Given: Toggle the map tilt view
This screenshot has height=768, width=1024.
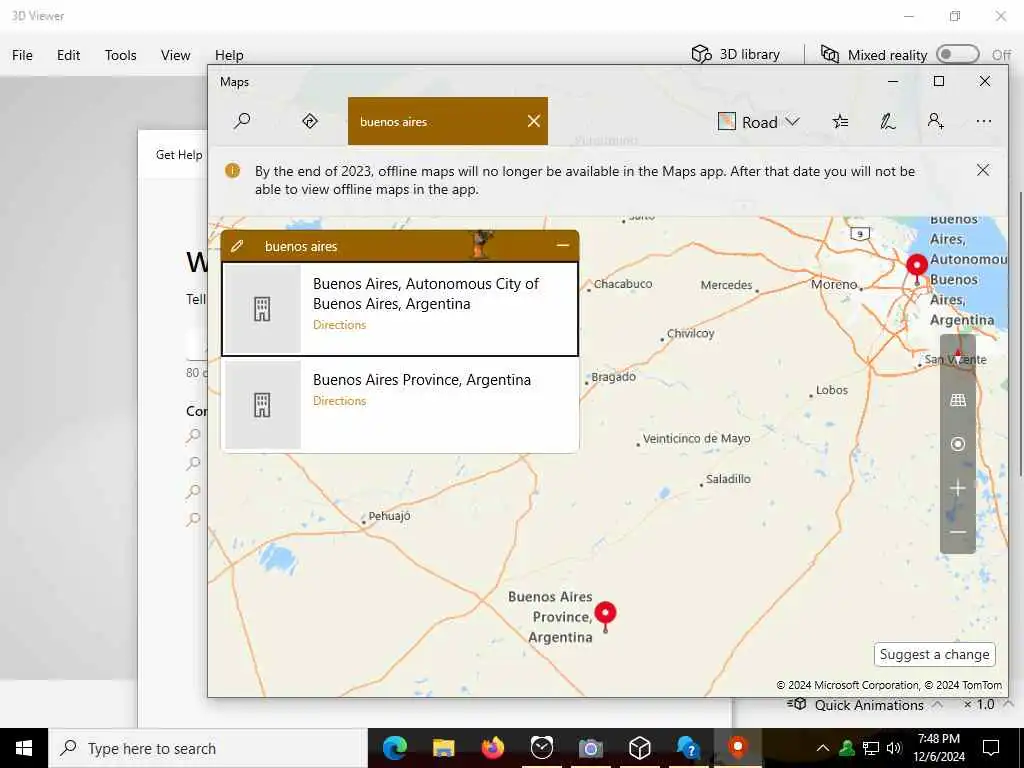Looking at the screenshot, I should 958,400.
